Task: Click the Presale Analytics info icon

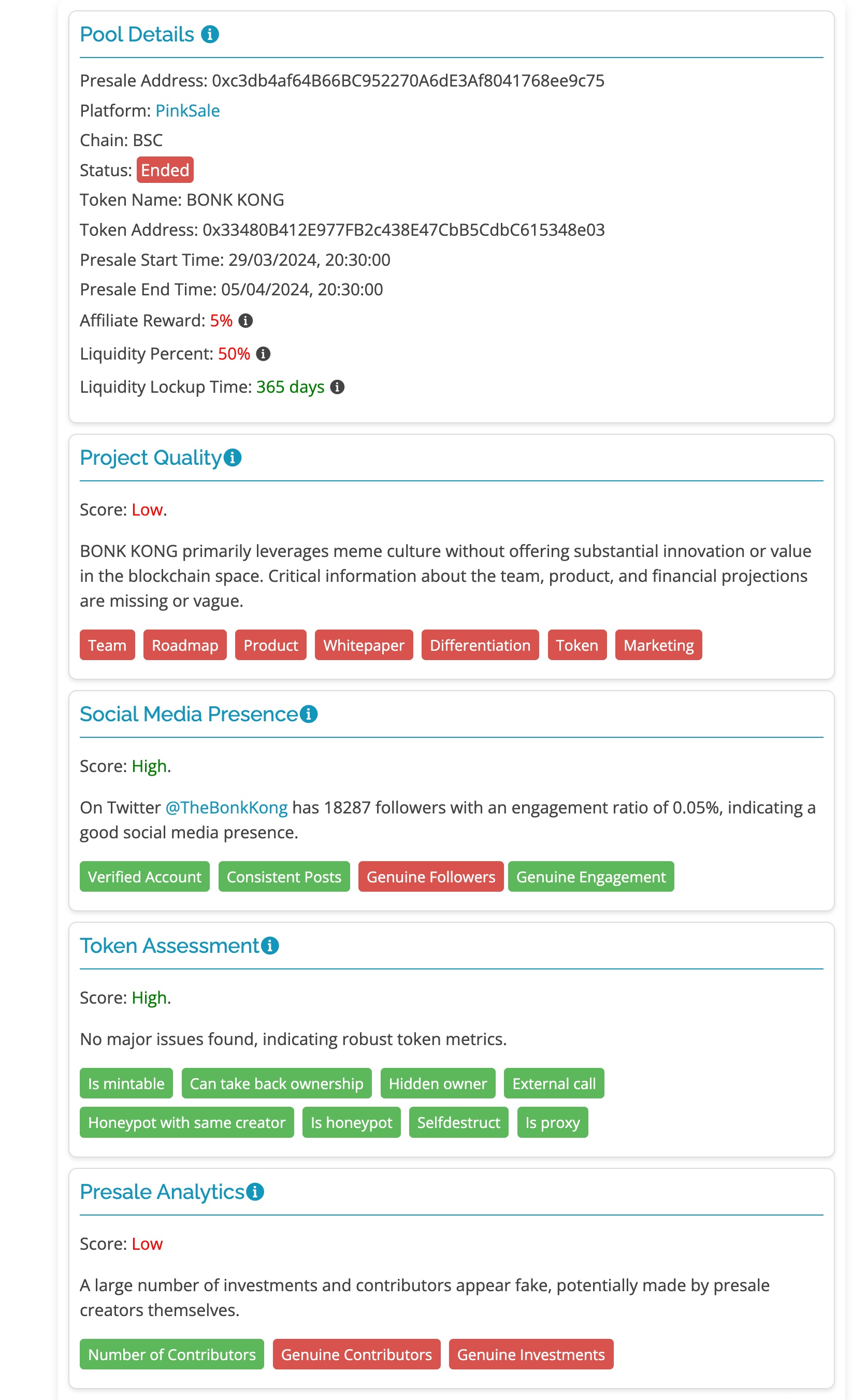Action: (255, 1192)
